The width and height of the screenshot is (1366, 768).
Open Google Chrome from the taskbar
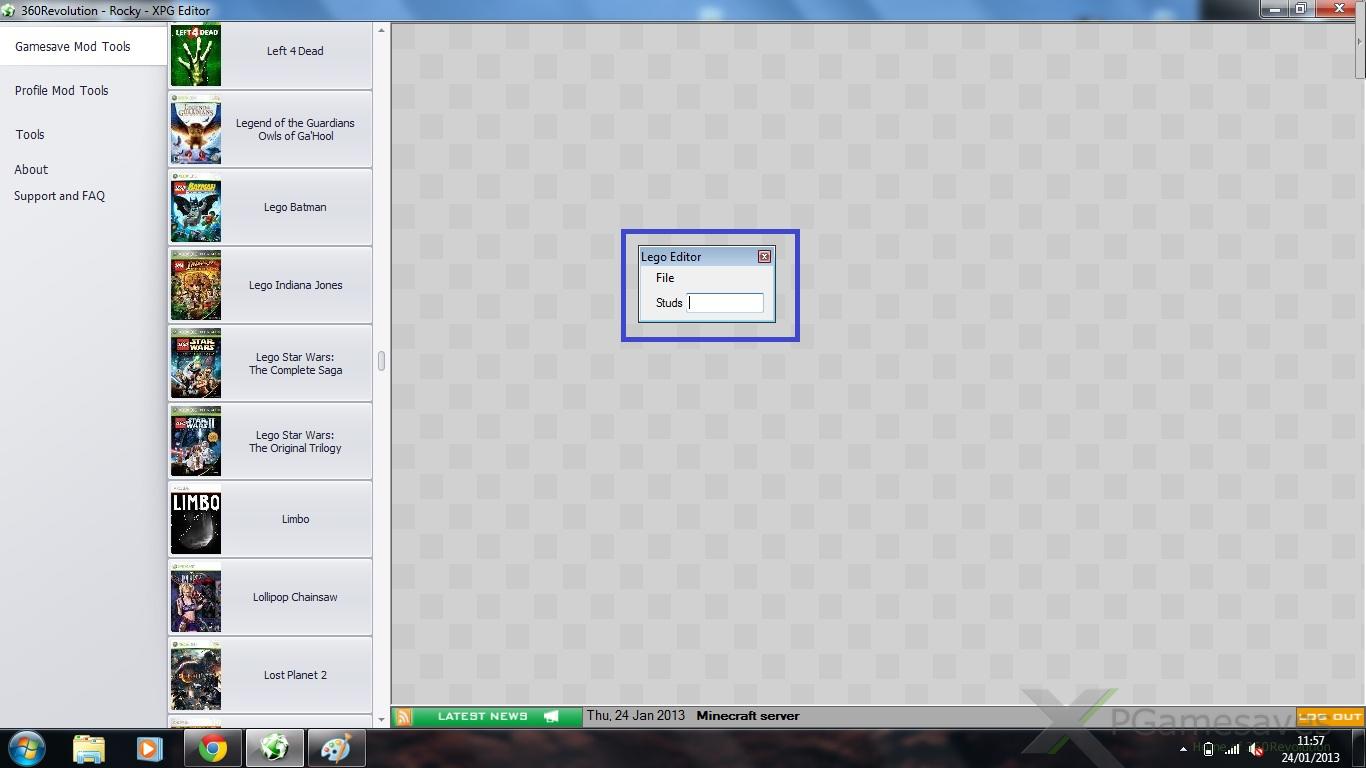pyautogui.click(x=212, y=748)
